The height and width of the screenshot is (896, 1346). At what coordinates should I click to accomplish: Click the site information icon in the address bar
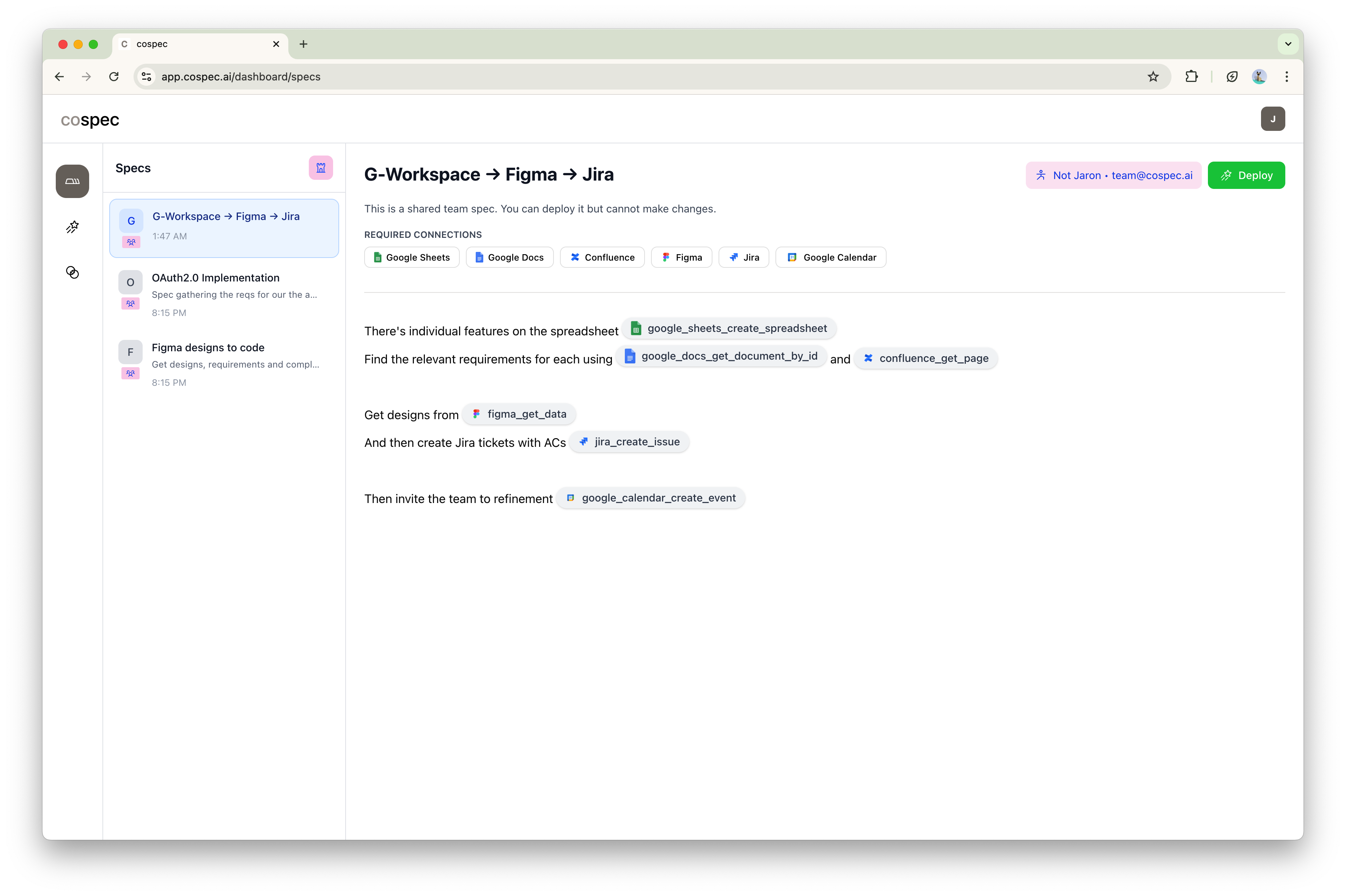point(146,77)
